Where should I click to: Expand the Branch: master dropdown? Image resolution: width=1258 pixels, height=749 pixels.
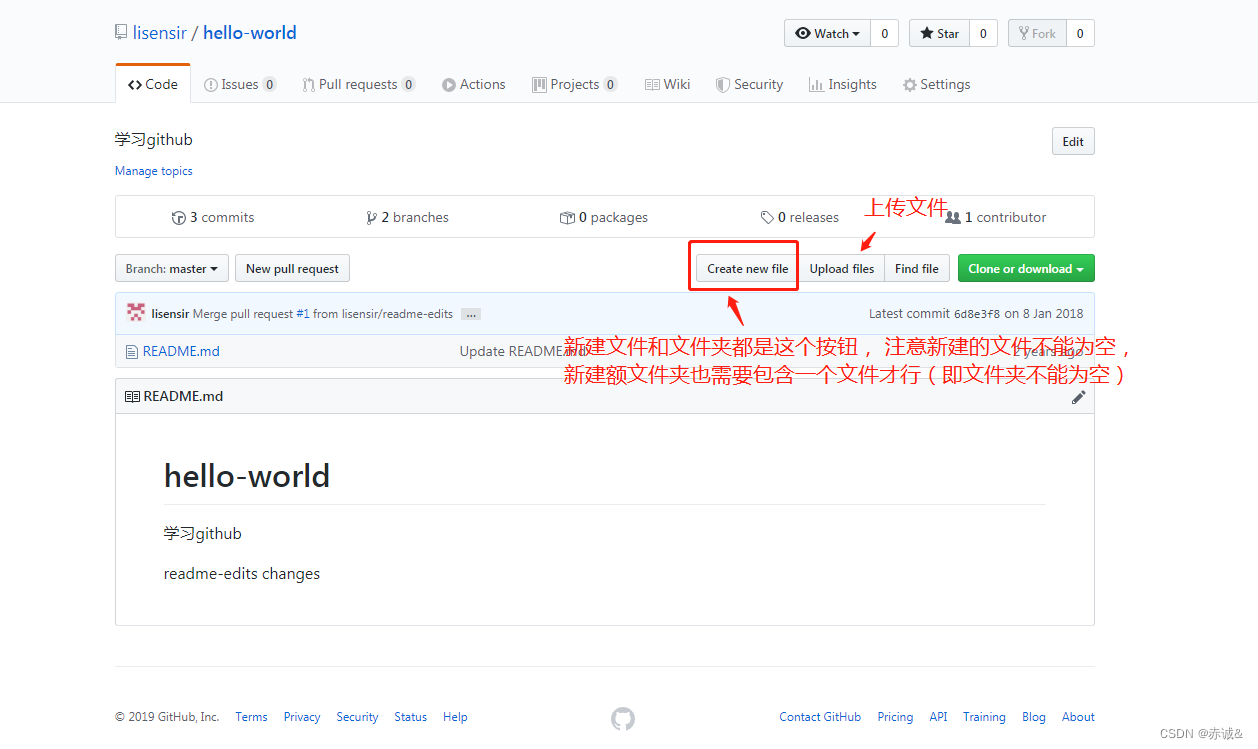pyautogui.click(x=172, y=268)
